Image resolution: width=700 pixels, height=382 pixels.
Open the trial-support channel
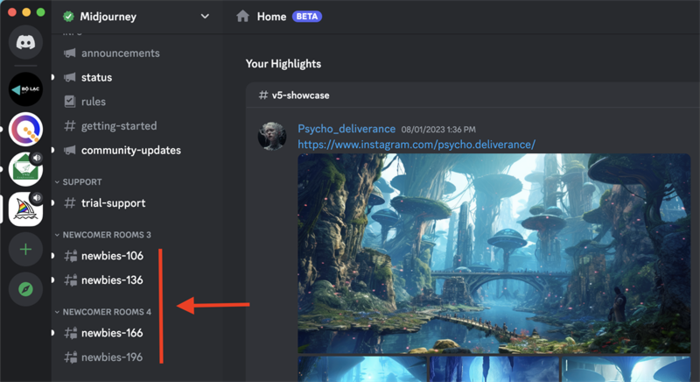112,203
